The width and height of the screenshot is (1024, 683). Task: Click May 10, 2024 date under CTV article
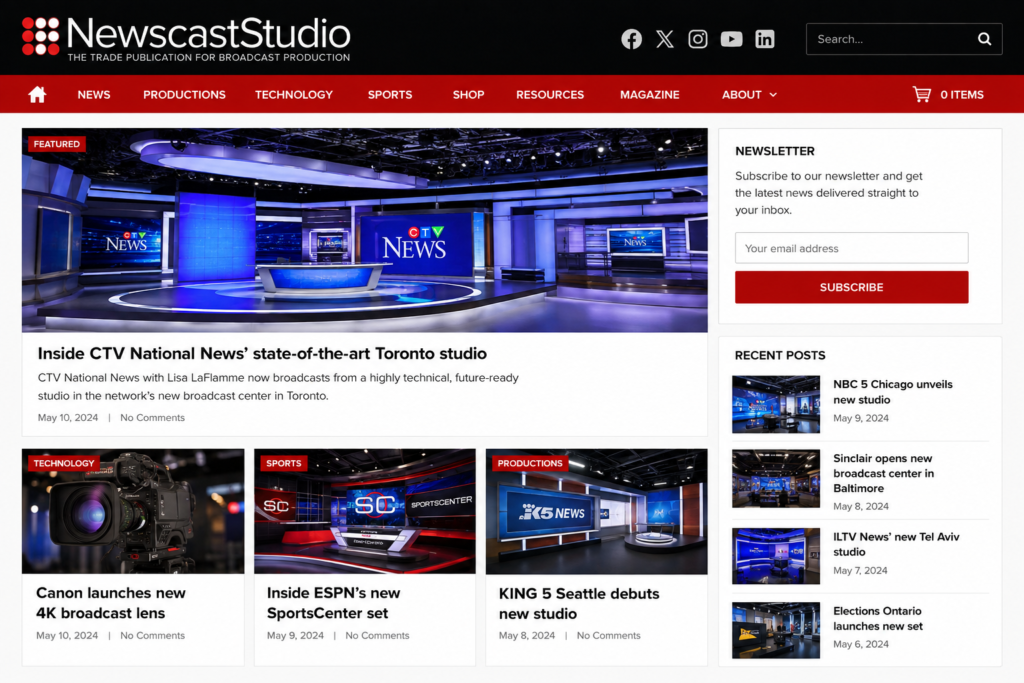coord(68,417)
